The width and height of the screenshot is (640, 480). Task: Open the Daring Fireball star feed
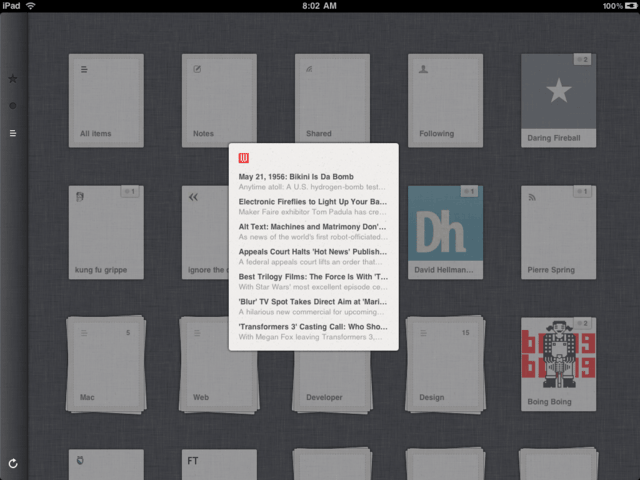558,100
